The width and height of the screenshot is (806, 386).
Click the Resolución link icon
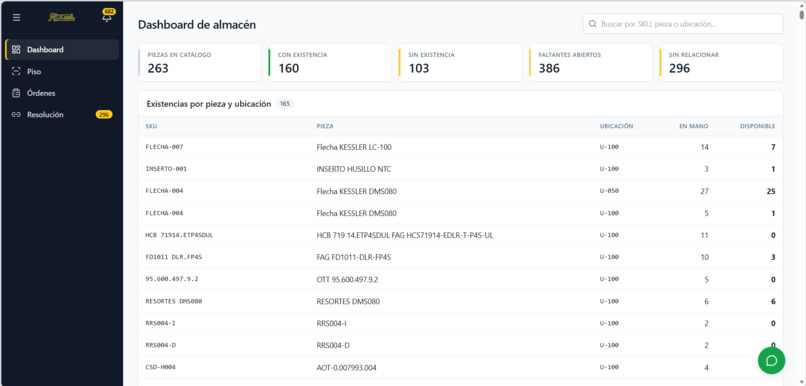(x=16, y=115)
